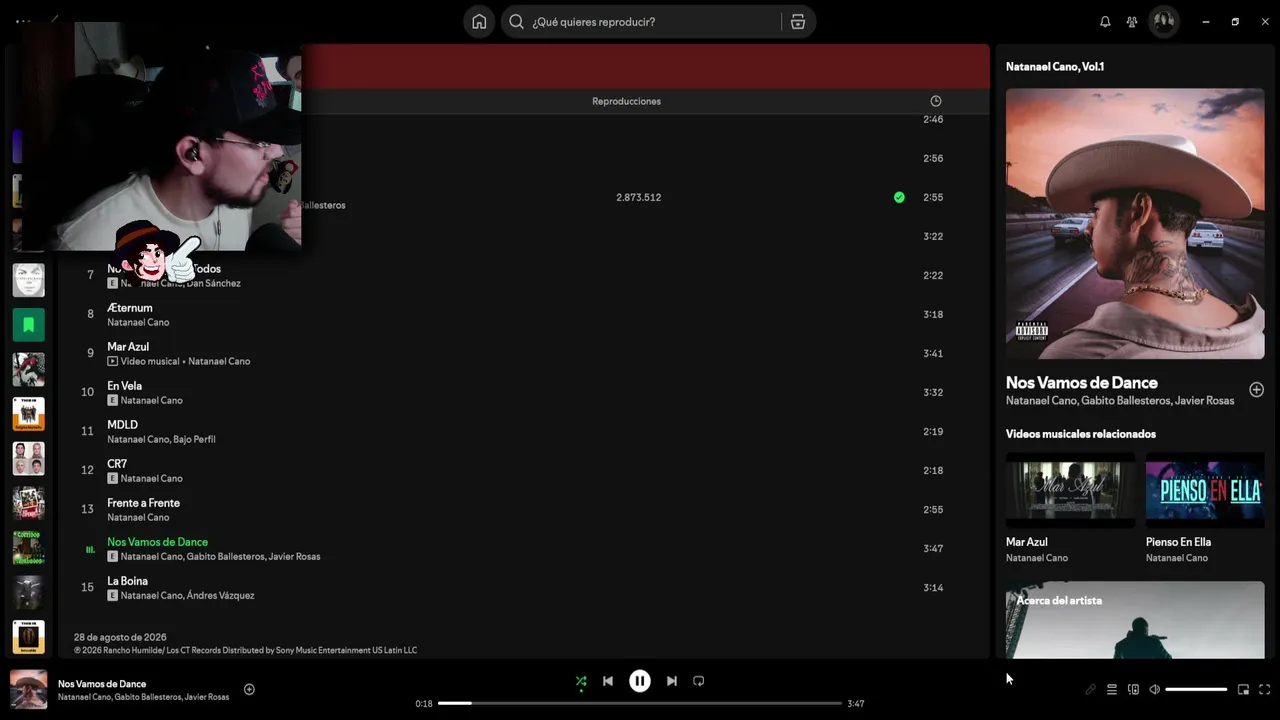Go to Spotify Home
Screen dimensions: 1280x720
[x=479, y=22]
